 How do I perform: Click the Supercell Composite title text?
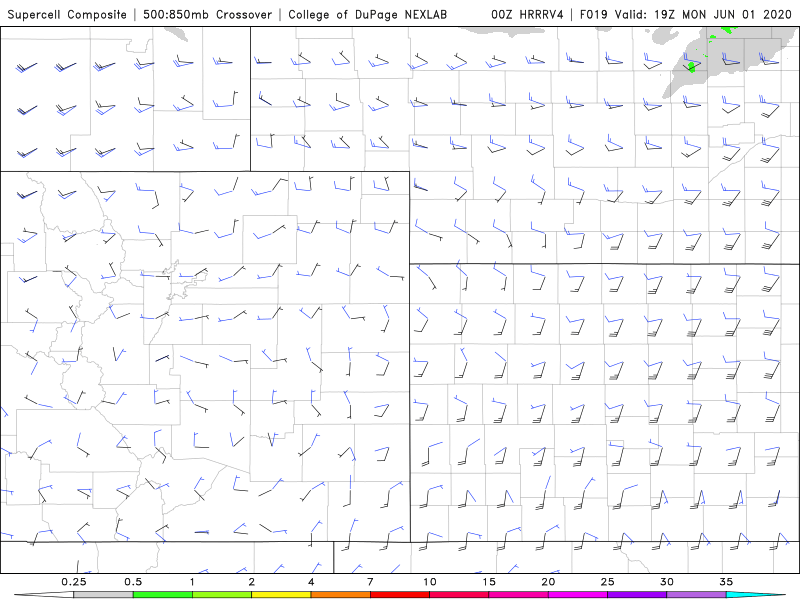point(67,14)
